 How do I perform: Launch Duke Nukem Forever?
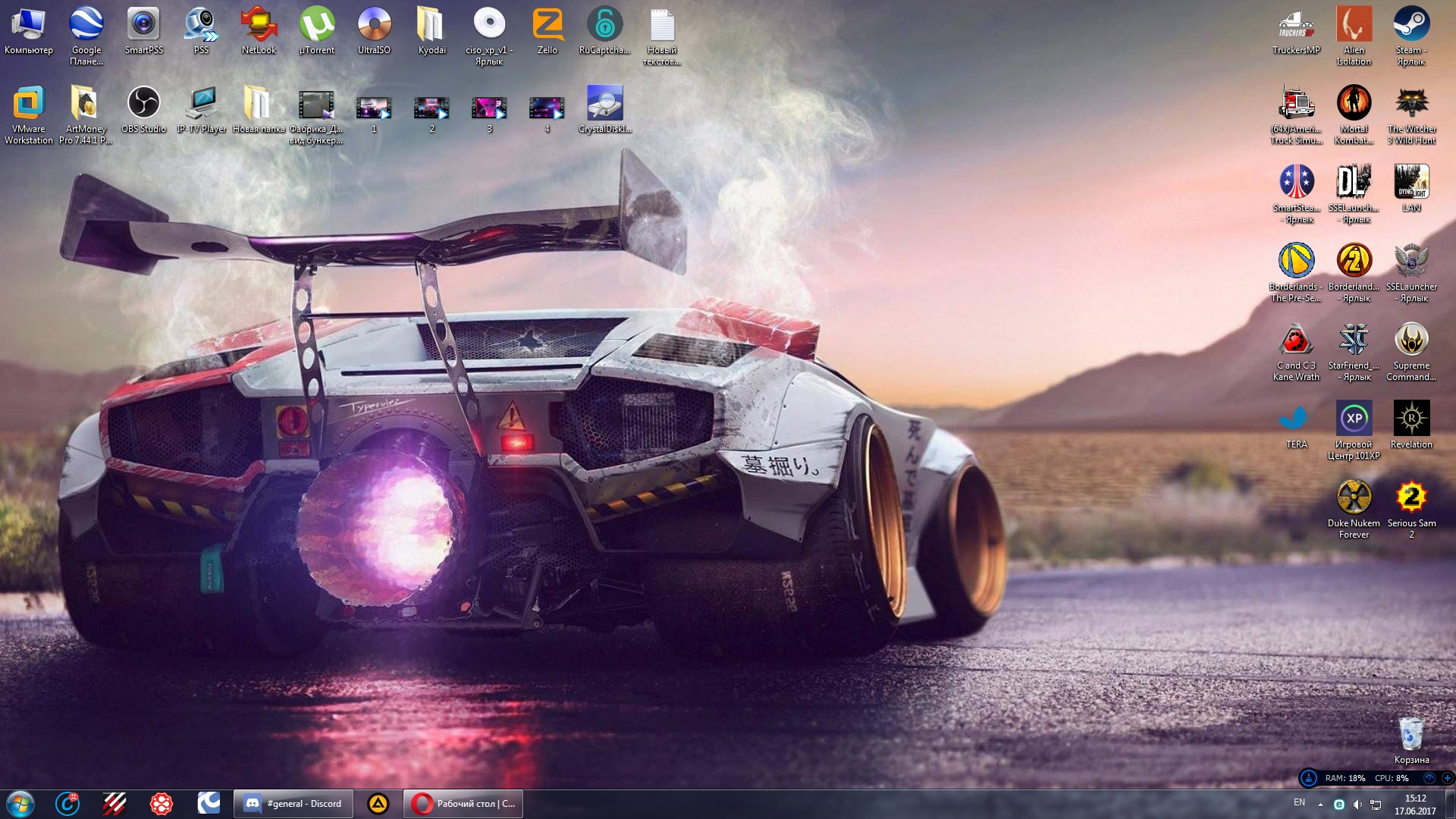point(1354,508)
